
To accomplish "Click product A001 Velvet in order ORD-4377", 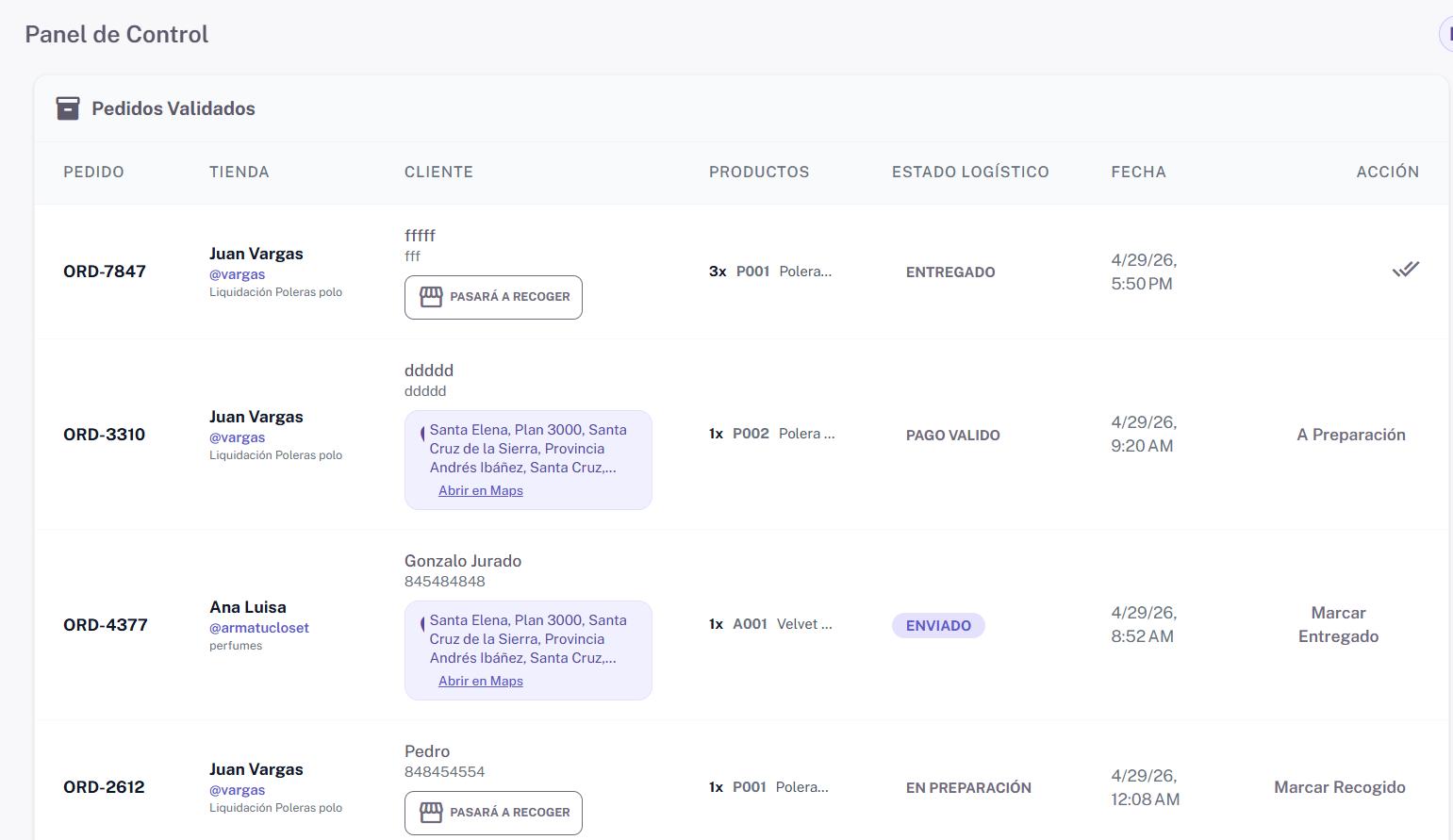I will [x=770, y=624].
